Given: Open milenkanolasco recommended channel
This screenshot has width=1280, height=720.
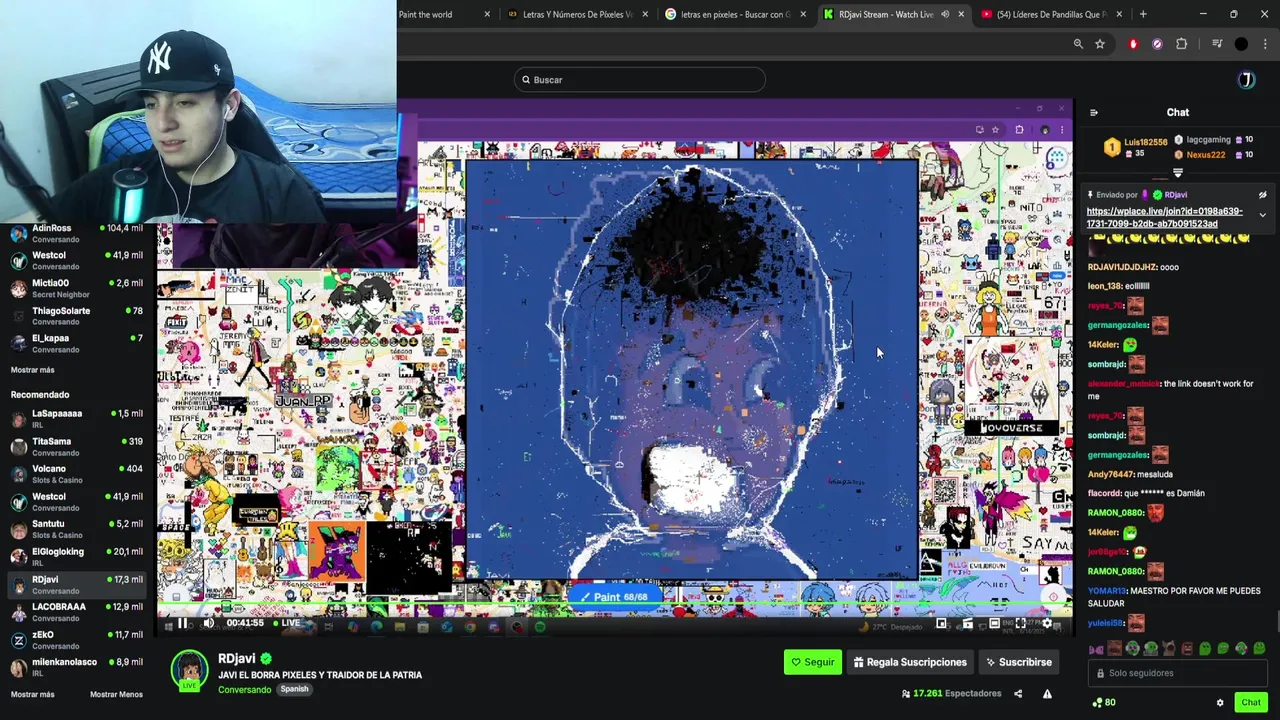Looking at the screenshot, I should (x=78, y=667).
